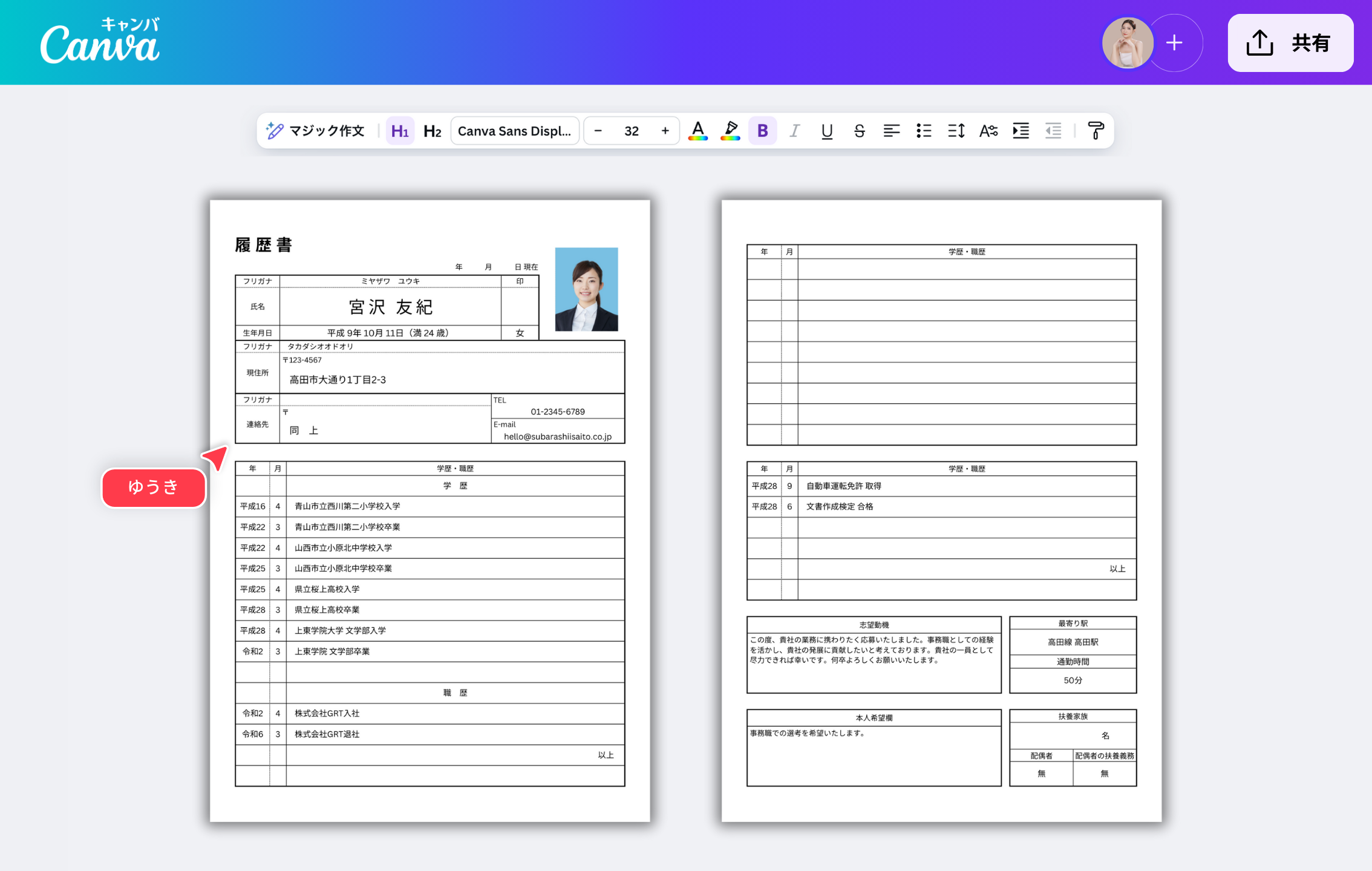Increase font size with plus button
This screenshot has height=871, width=1372.
[665, 131]
